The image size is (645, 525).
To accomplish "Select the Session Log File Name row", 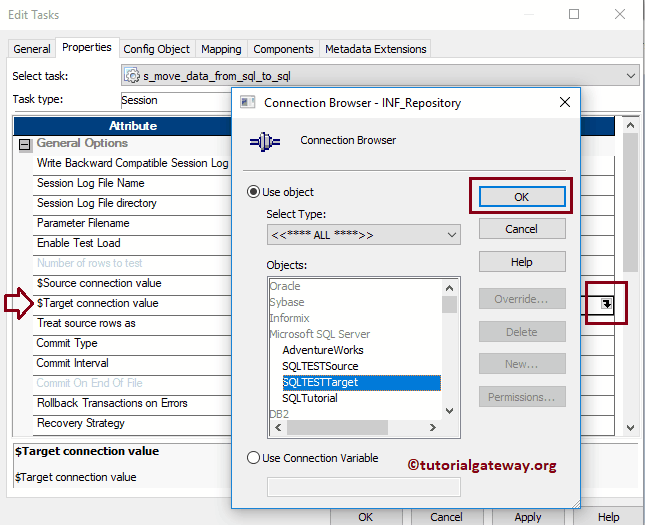I will pyautogui.click(x=132, y=183).
